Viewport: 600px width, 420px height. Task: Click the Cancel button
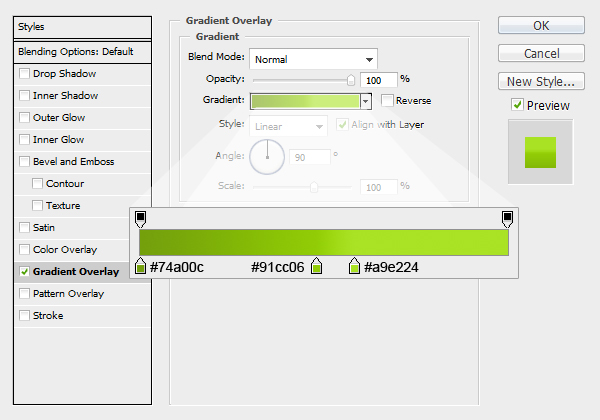click(x=541, y=53)
